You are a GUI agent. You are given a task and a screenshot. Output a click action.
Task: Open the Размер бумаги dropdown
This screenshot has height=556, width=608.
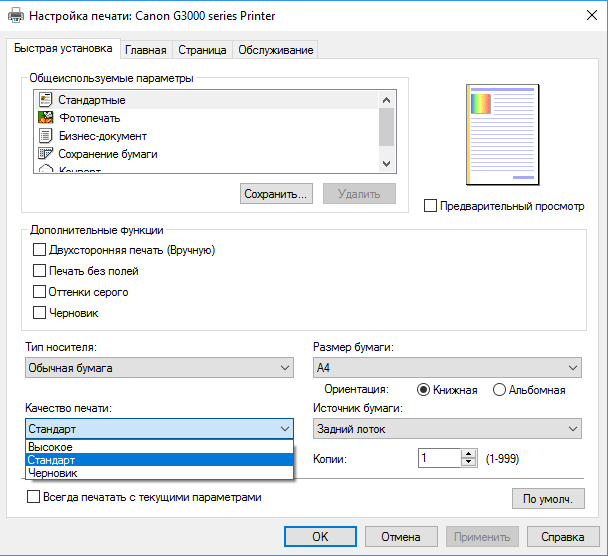447,368
